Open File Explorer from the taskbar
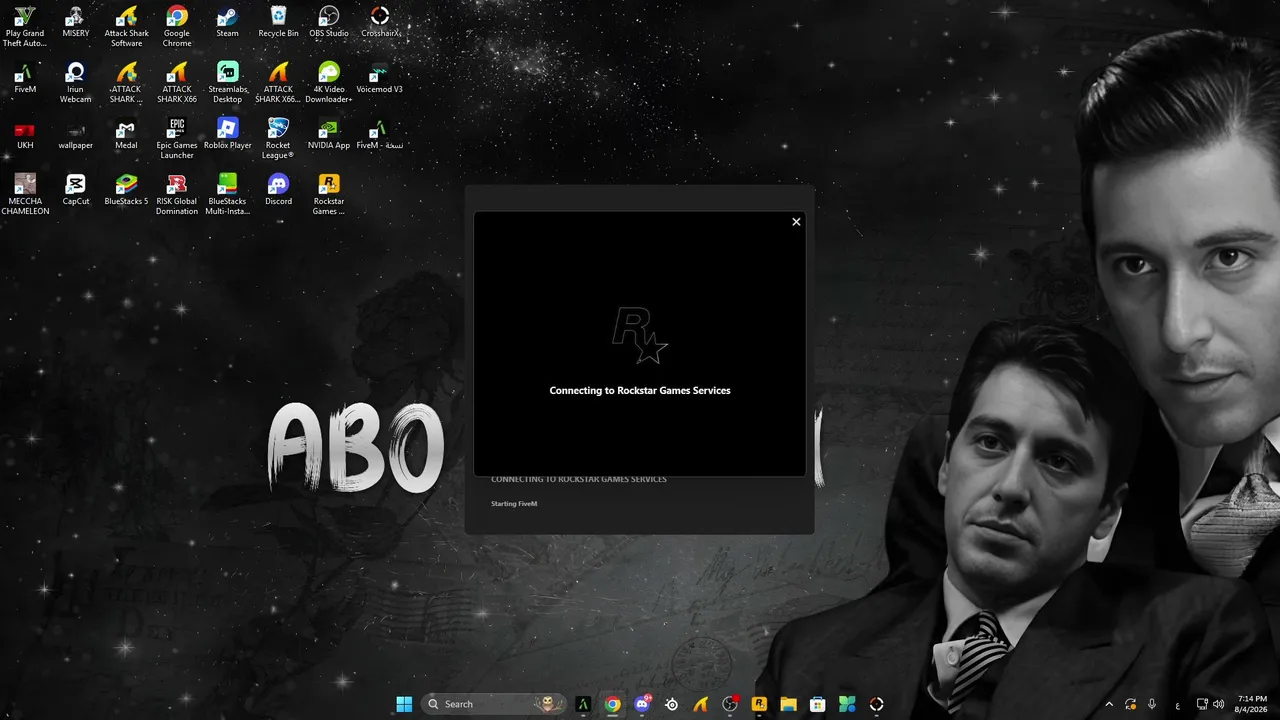 (789, 704)
